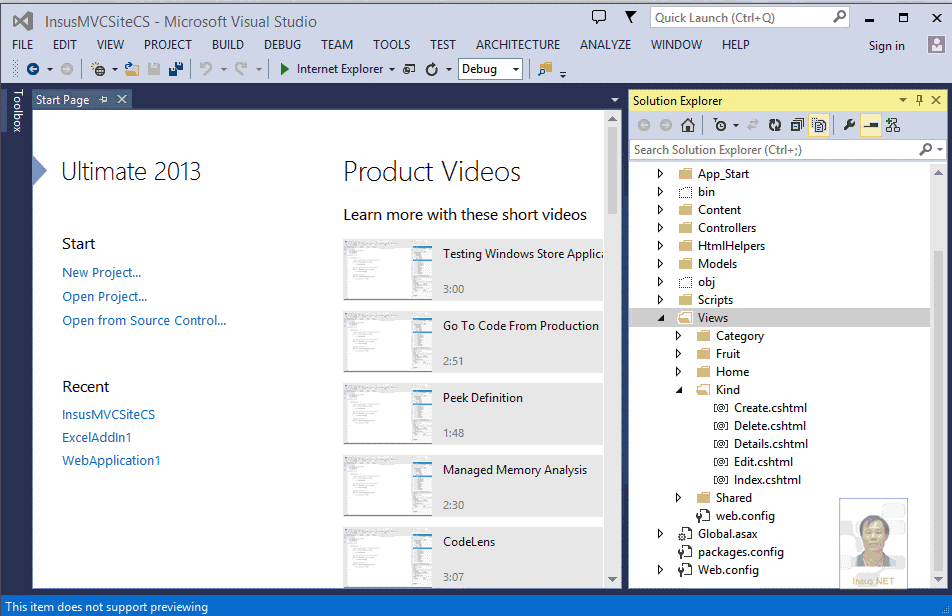The image size is (952, 616).
Task: Click the Sign in link
Action: [886, 46]
